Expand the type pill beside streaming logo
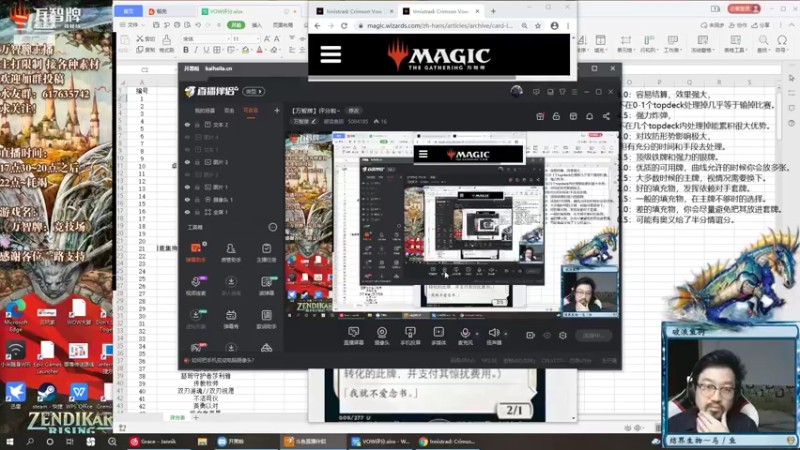Screen dimensions: 800x450 coord(254,91)
